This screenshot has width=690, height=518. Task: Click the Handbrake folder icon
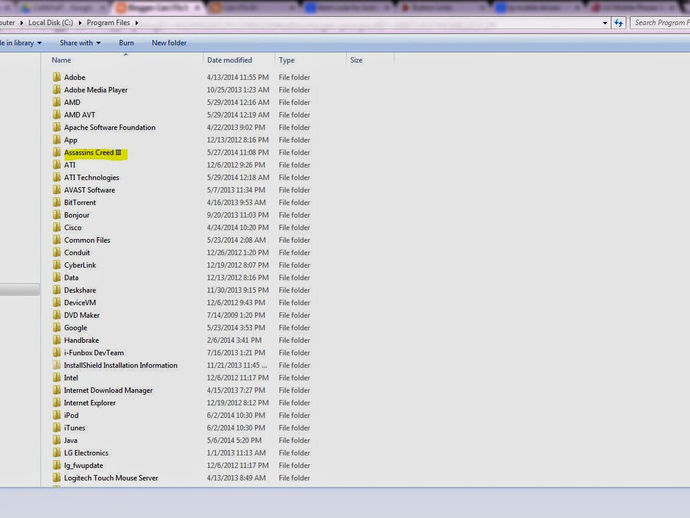point(57,341)
